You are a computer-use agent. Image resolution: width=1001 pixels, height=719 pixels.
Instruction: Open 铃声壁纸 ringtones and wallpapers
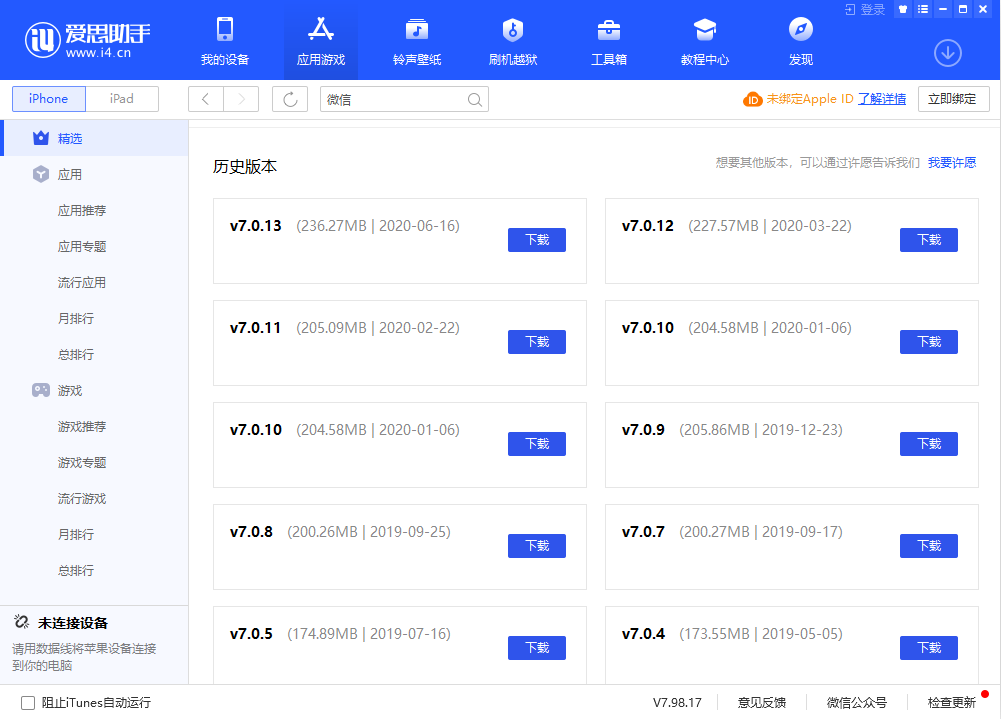tap(417, 41)
